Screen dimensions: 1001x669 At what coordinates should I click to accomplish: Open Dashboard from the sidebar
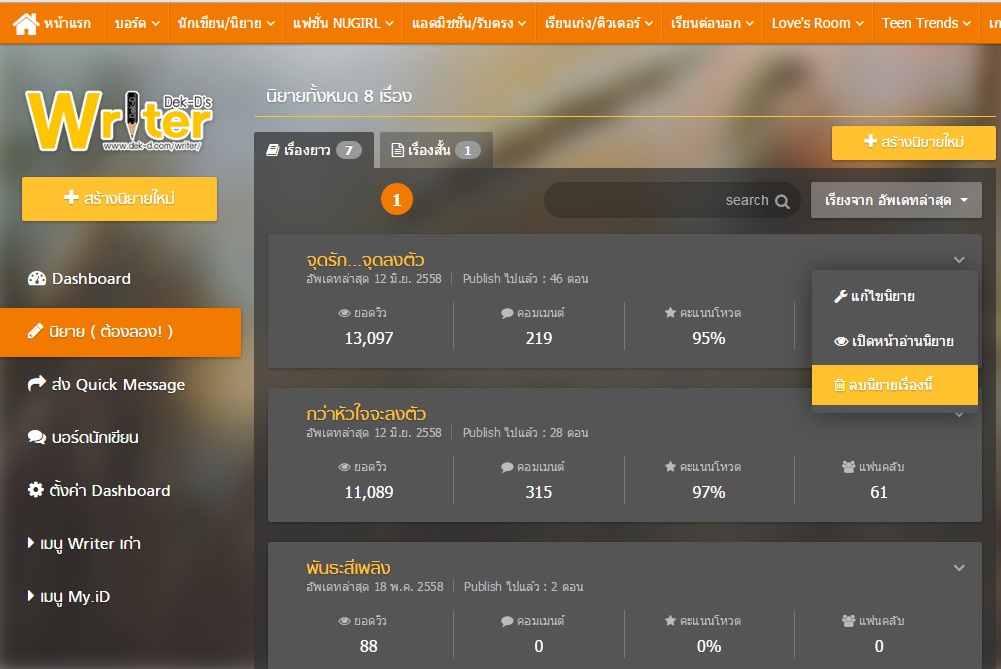(91, 279)
